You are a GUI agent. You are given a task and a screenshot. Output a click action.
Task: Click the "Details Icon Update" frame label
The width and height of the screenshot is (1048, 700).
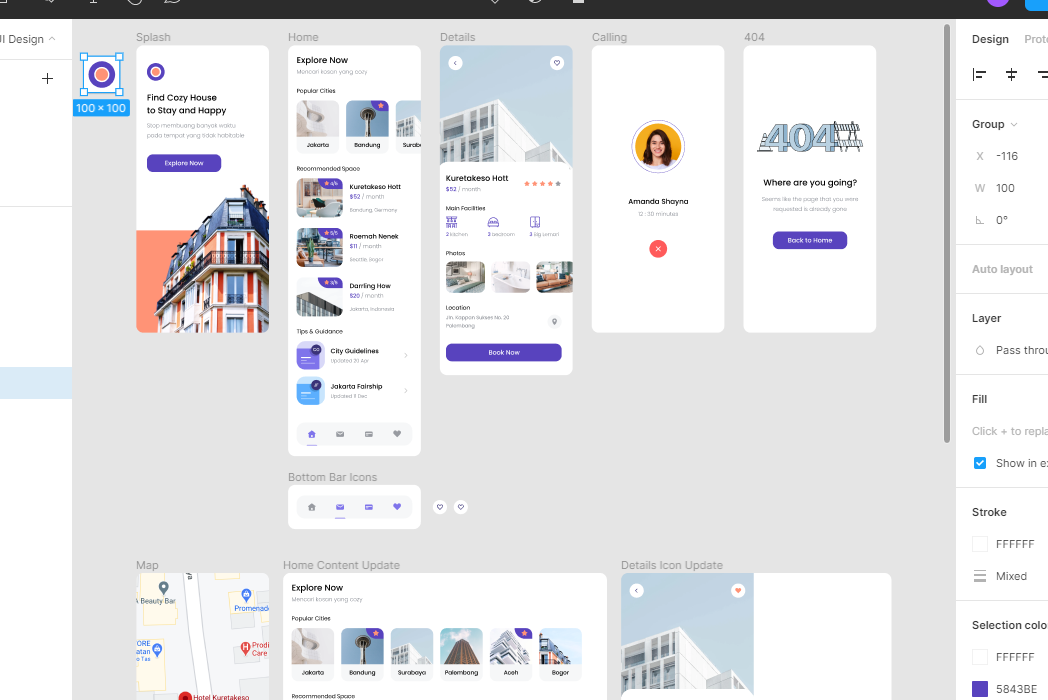(x=672, y=566)
